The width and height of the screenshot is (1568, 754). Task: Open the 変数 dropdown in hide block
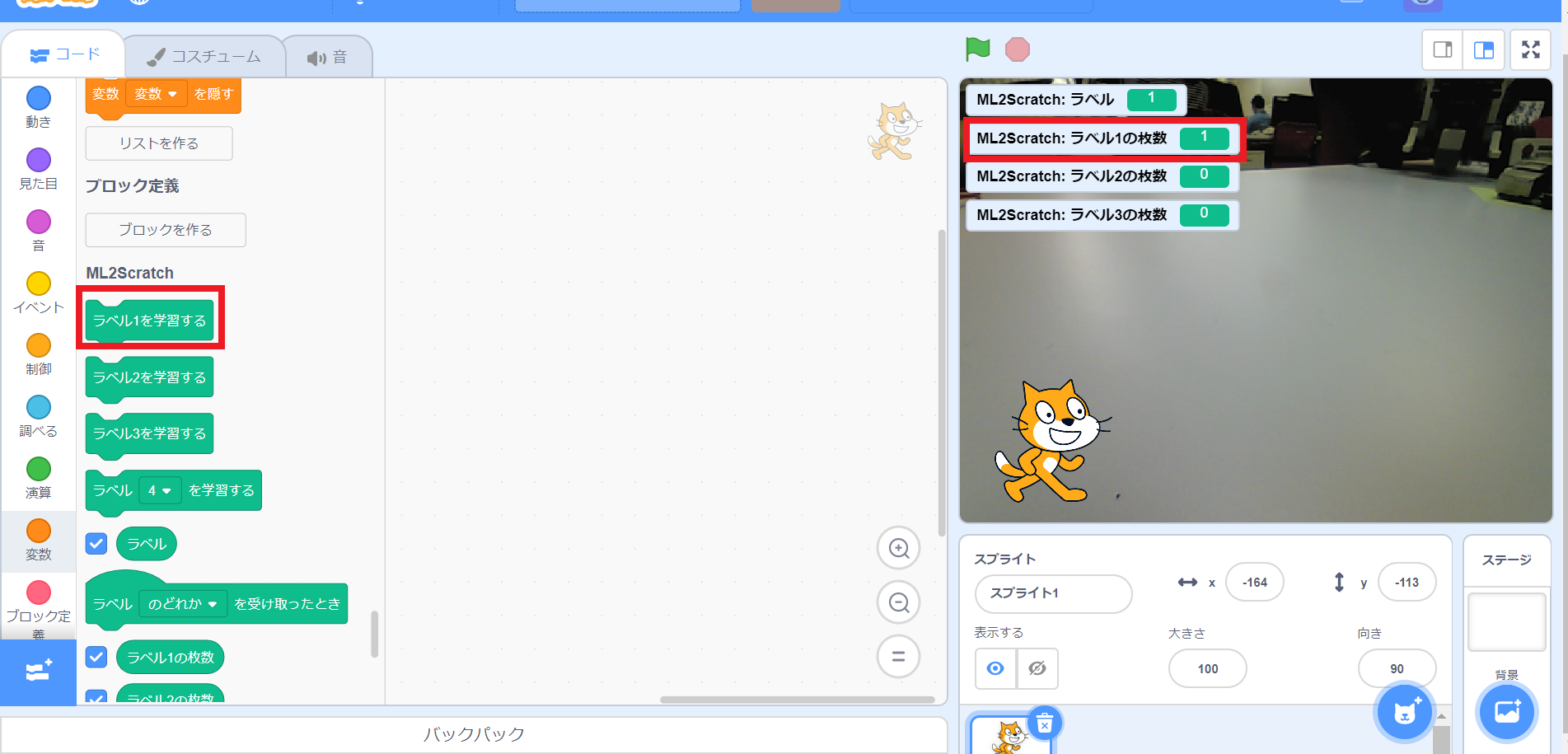(x=157, y=94)
